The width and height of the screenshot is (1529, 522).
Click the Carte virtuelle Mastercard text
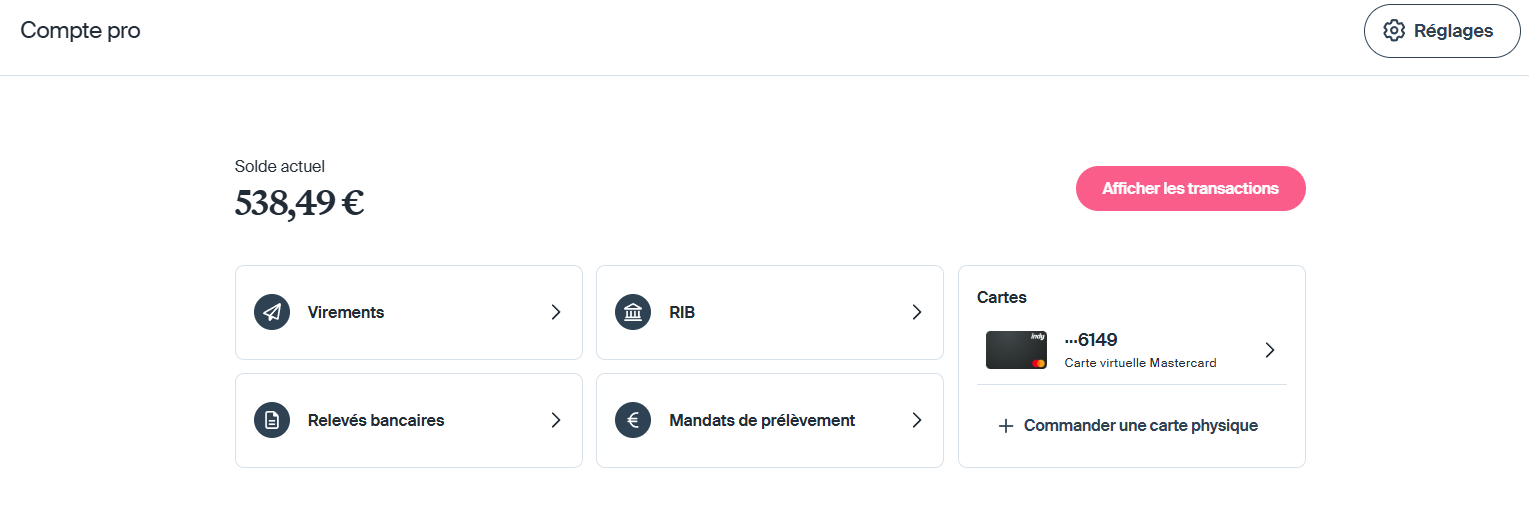(x=1140, y=363)
